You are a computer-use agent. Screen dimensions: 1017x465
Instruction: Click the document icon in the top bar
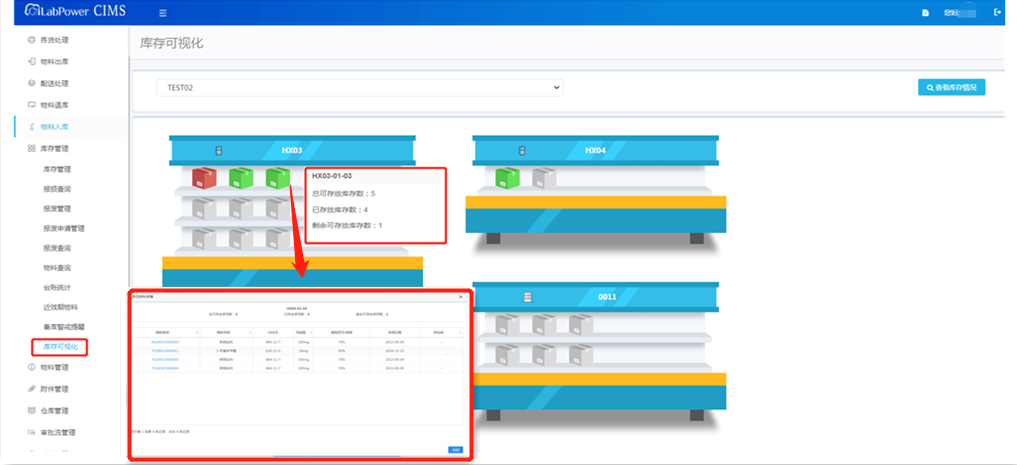coord(926,12)
